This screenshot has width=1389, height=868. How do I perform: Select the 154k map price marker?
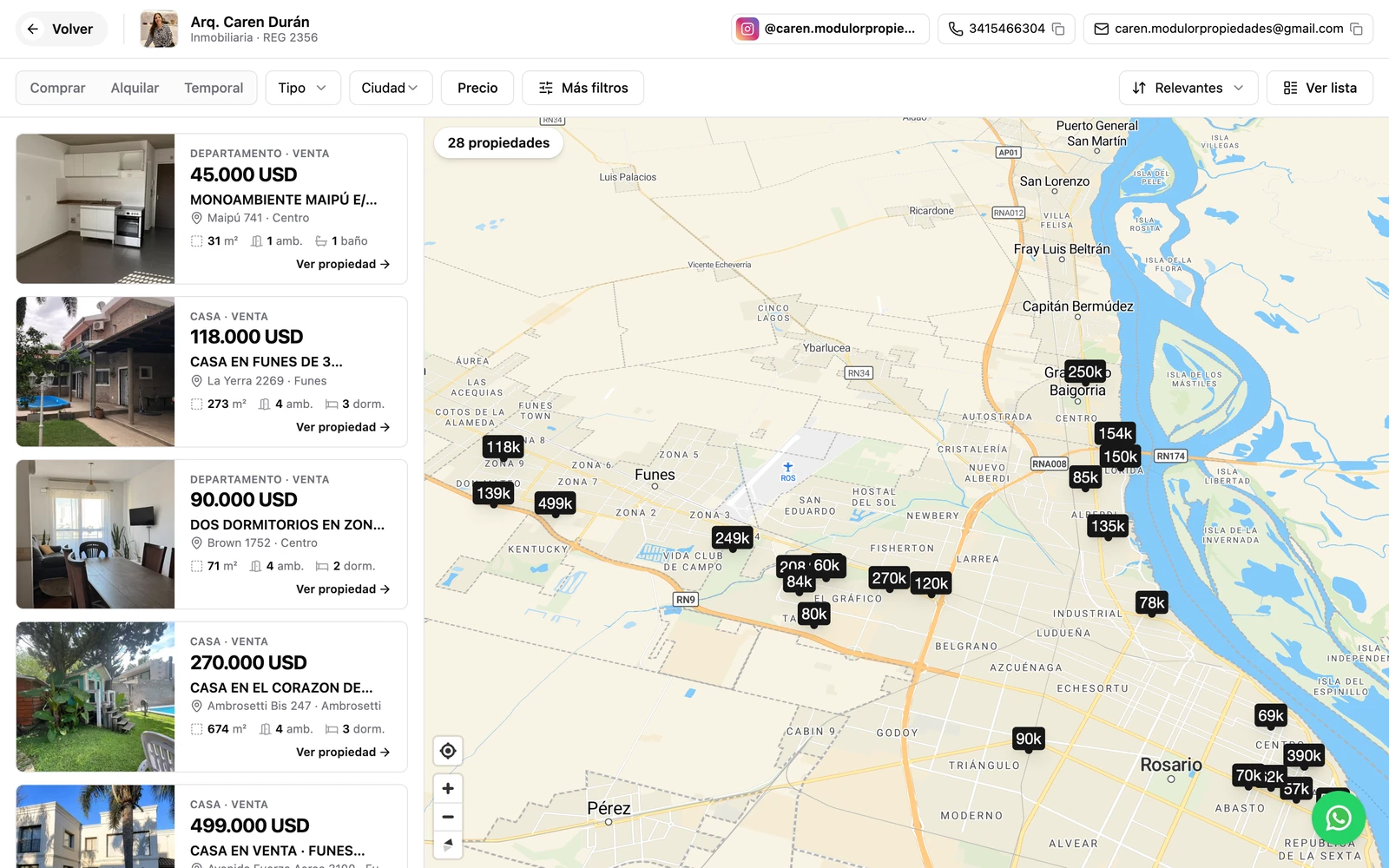(x=1116, y=433)
